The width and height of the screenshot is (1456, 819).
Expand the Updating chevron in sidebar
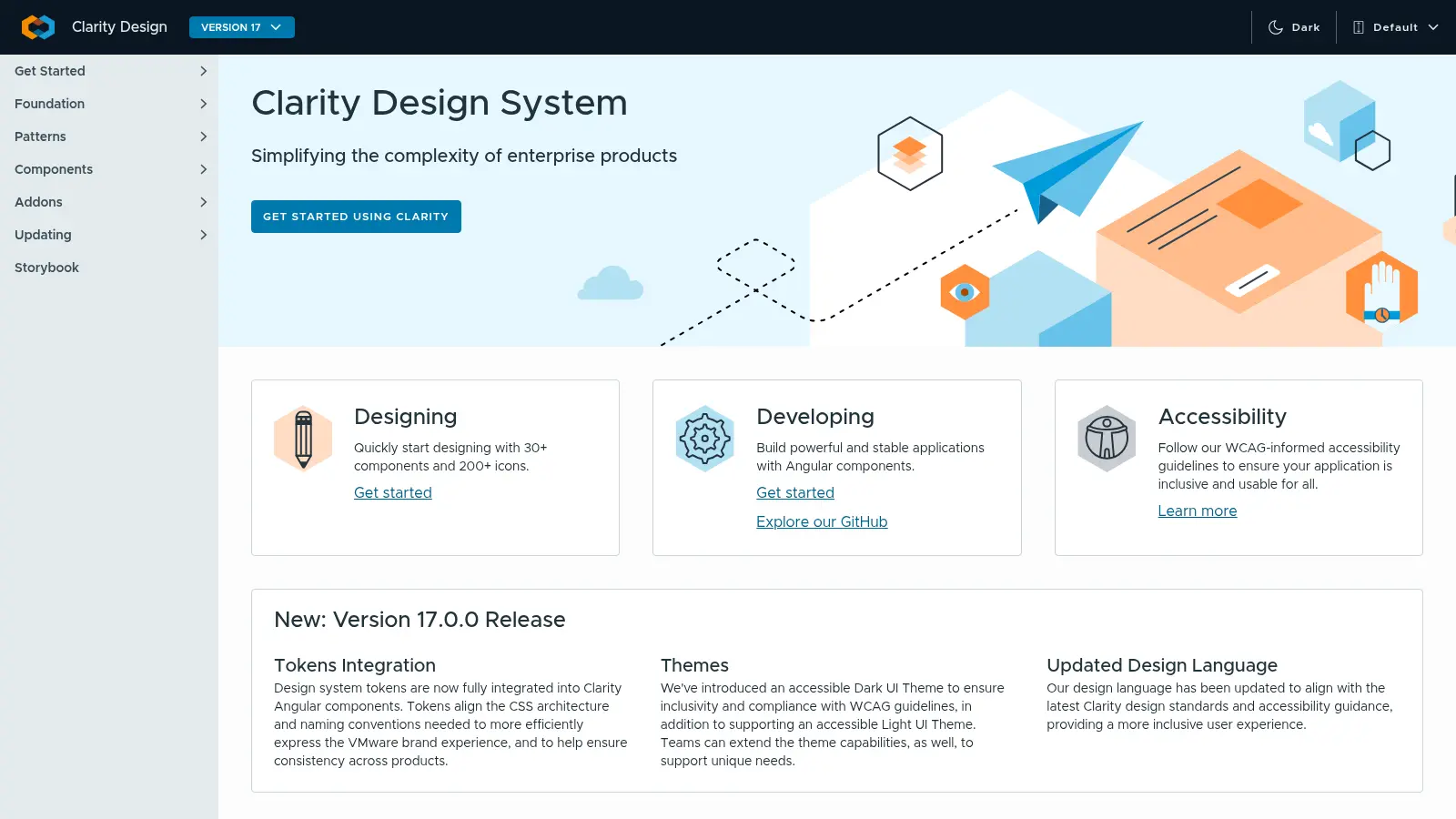203,235
